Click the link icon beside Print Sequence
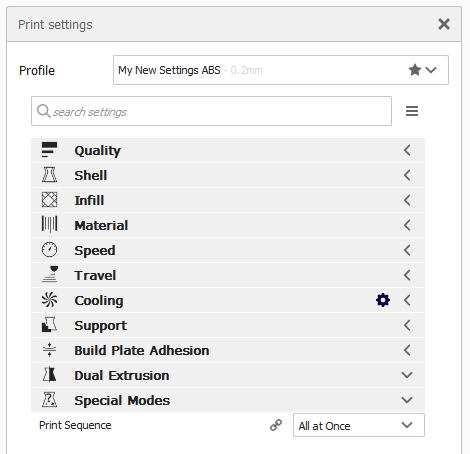The width and height of the screenshot is (470, 454). point(276,425)
